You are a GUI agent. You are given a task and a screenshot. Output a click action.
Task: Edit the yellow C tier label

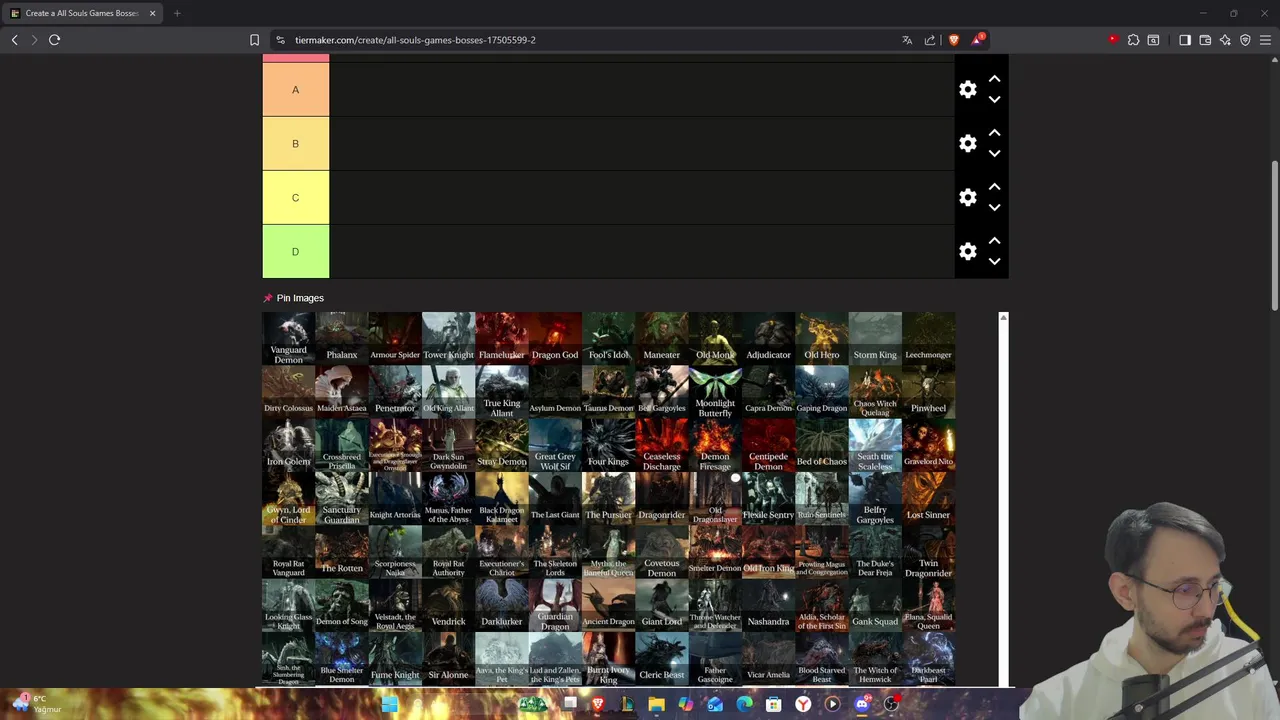coord(295,197)
